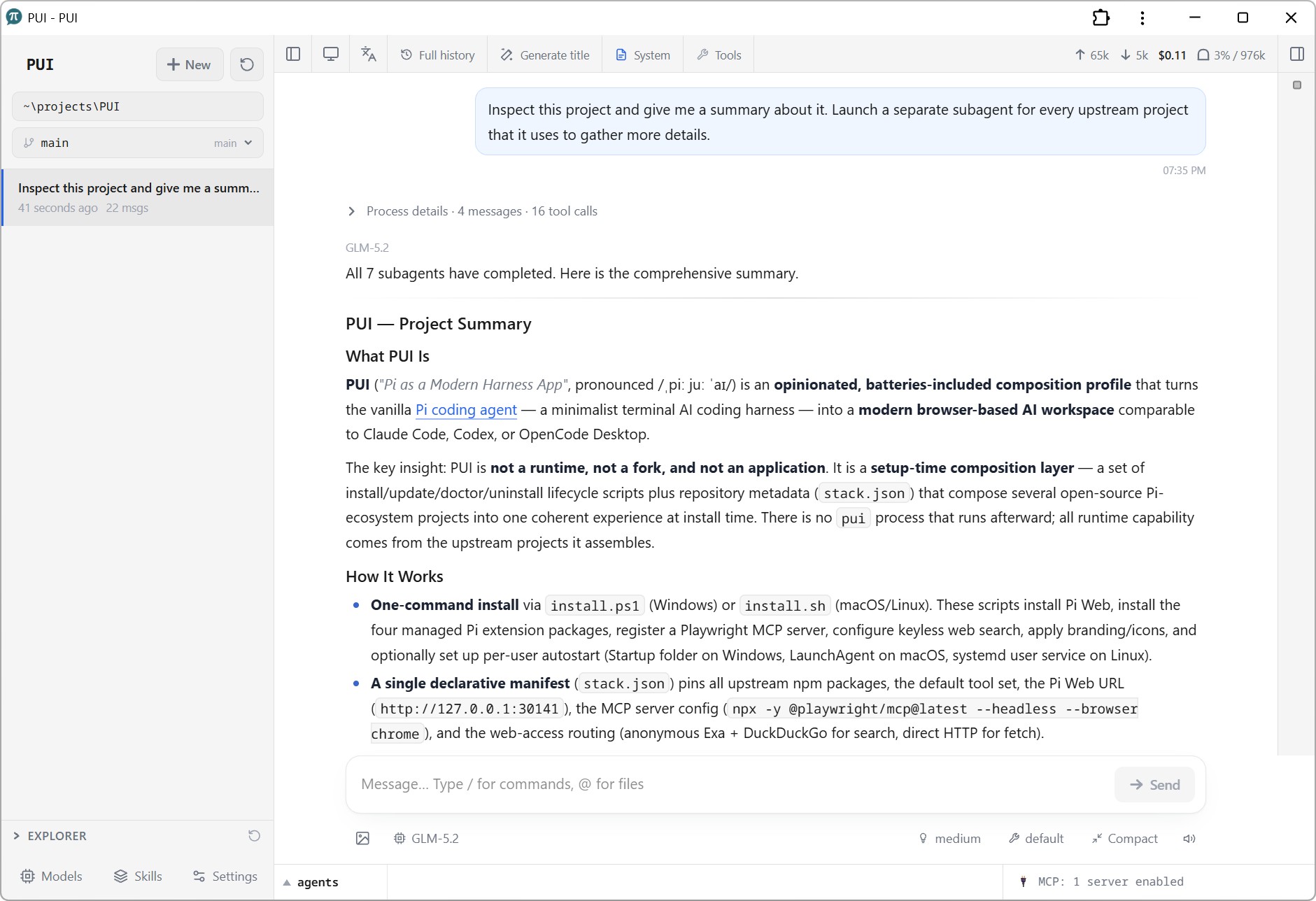Viewport: 1316px width, 901px height.
Task: Select the 'Inspect this project' session
Action: pyautogui.click(x=138, y=197)
